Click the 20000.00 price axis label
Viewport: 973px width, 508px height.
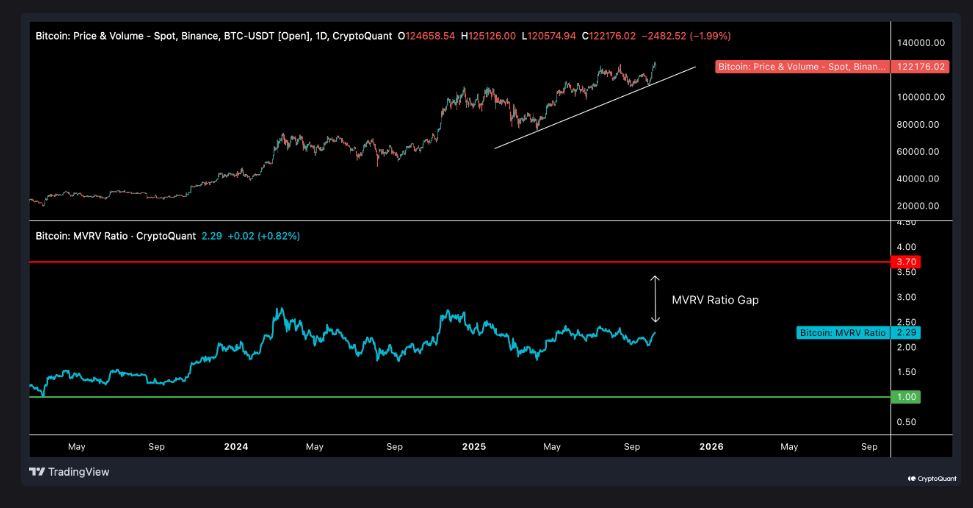click(x=918, y=206)
